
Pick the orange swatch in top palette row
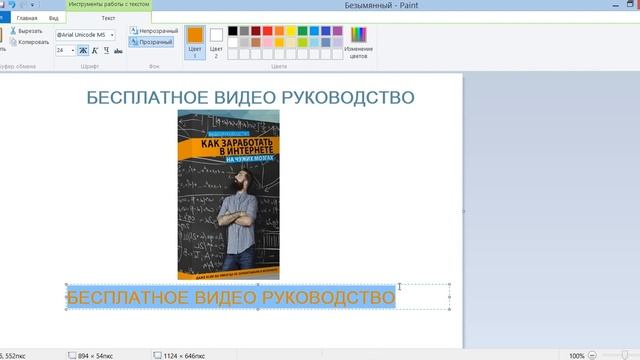pos(279,31)
